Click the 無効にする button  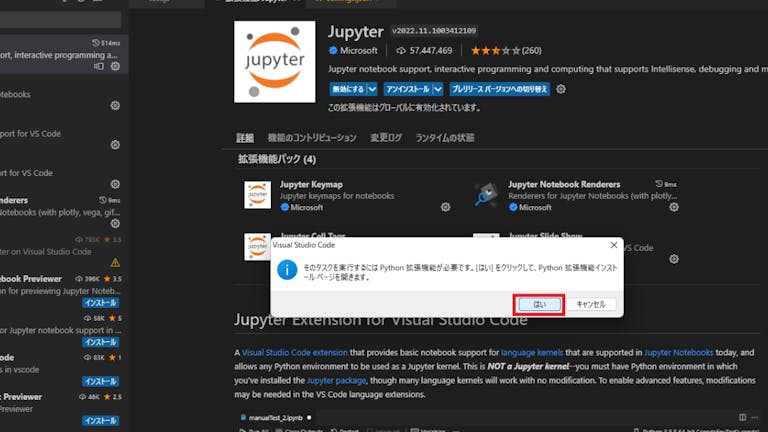[x=348, y=89]
